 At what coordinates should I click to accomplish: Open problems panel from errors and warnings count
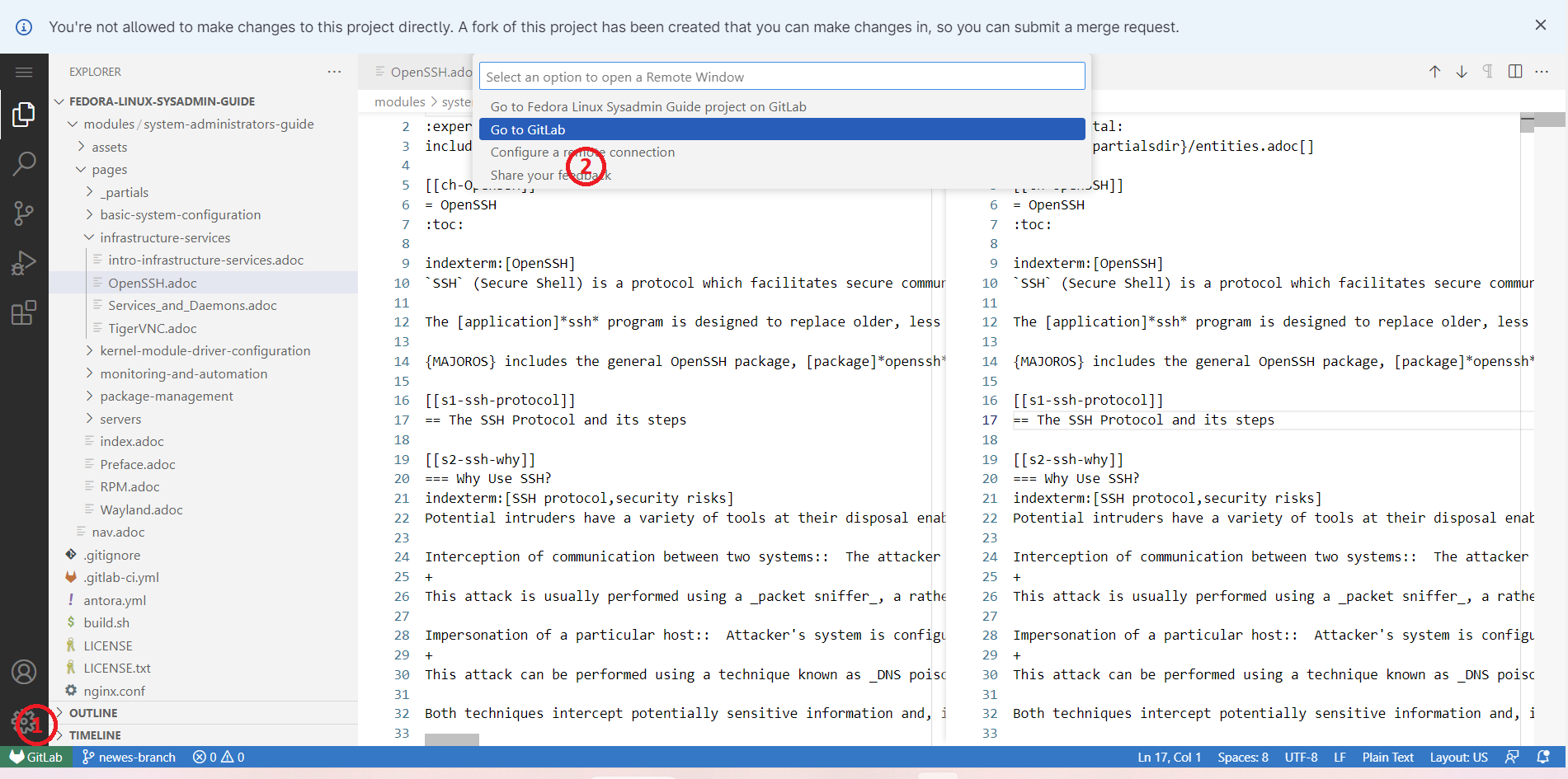219,757
